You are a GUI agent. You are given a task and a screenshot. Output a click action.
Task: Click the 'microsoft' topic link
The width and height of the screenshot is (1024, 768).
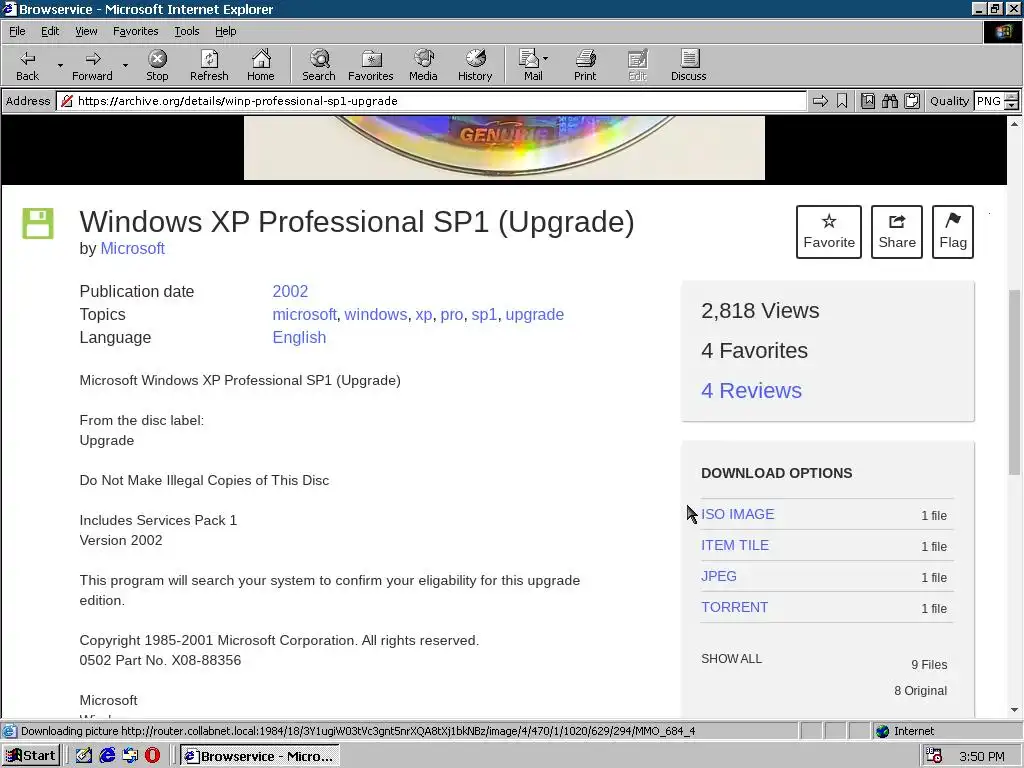click(304, 314)
